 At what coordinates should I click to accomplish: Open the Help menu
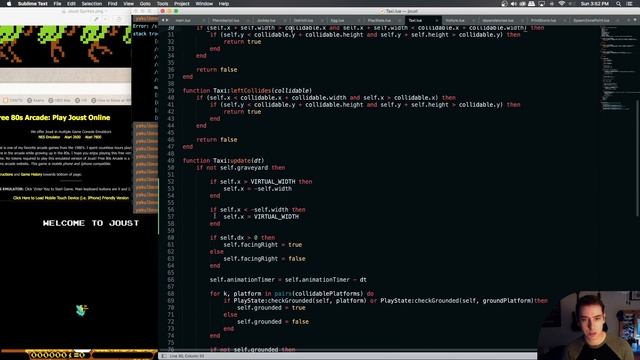224,4
